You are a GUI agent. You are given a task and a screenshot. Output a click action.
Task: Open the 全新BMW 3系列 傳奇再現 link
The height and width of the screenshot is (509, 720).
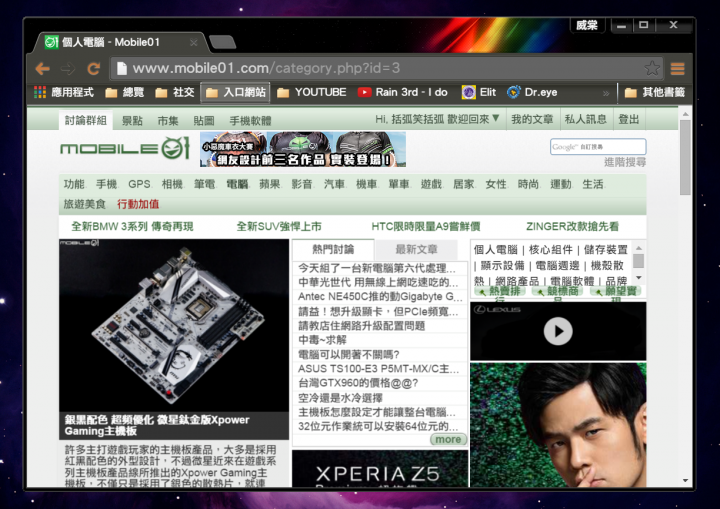tap(132, 226)
